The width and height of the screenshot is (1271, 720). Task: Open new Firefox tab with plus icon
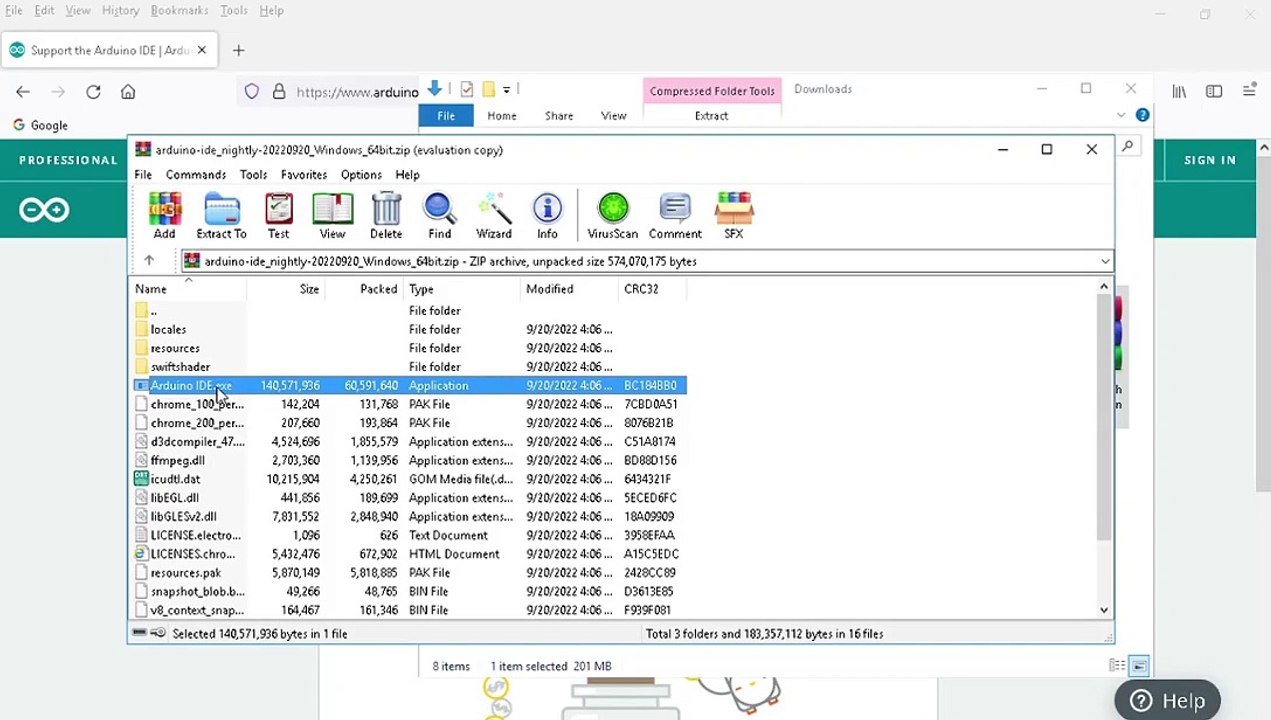[x=238, y=50]
